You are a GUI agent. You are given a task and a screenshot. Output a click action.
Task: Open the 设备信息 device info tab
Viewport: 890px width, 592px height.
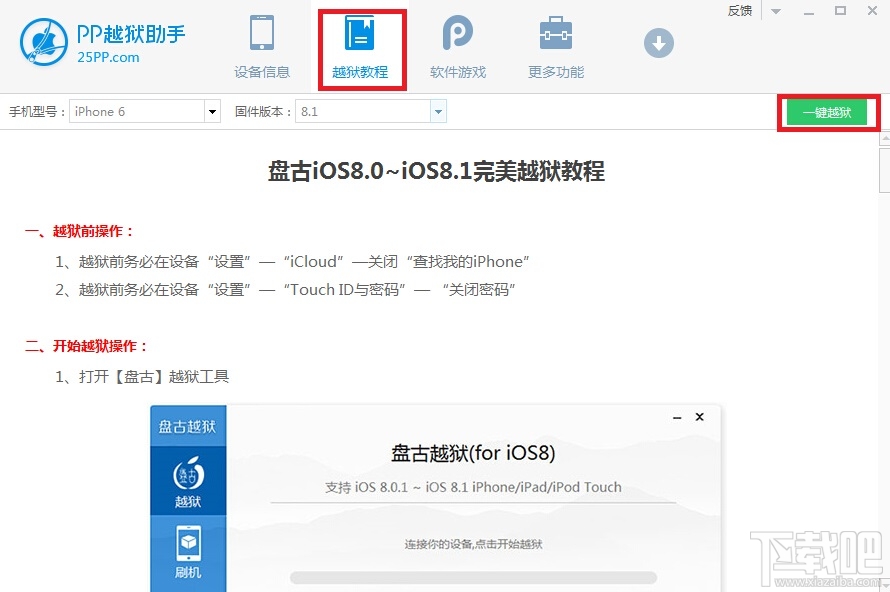pos(262,48)
